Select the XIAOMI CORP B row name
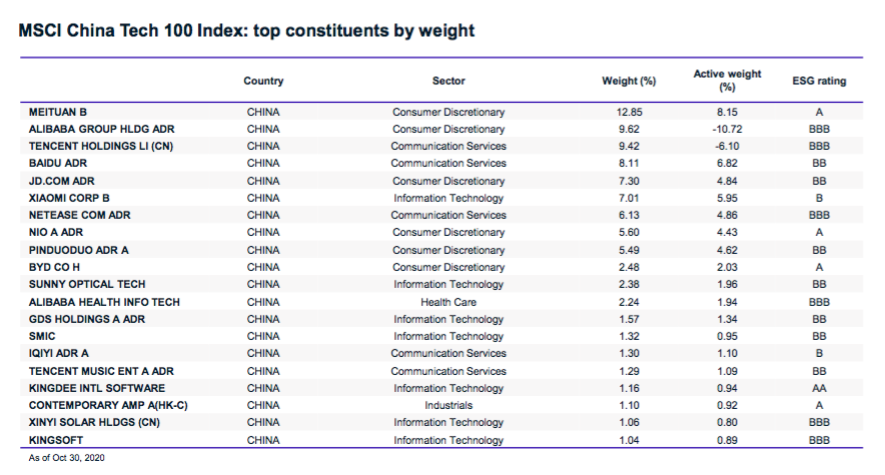885x475 pixels. point(70,198)
